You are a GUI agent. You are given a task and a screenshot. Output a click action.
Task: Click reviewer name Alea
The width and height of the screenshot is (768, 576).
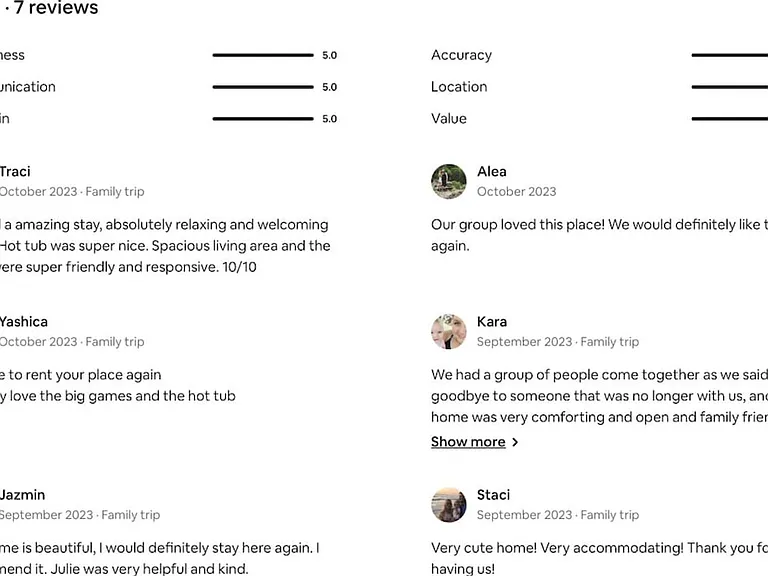pos(492,172)
